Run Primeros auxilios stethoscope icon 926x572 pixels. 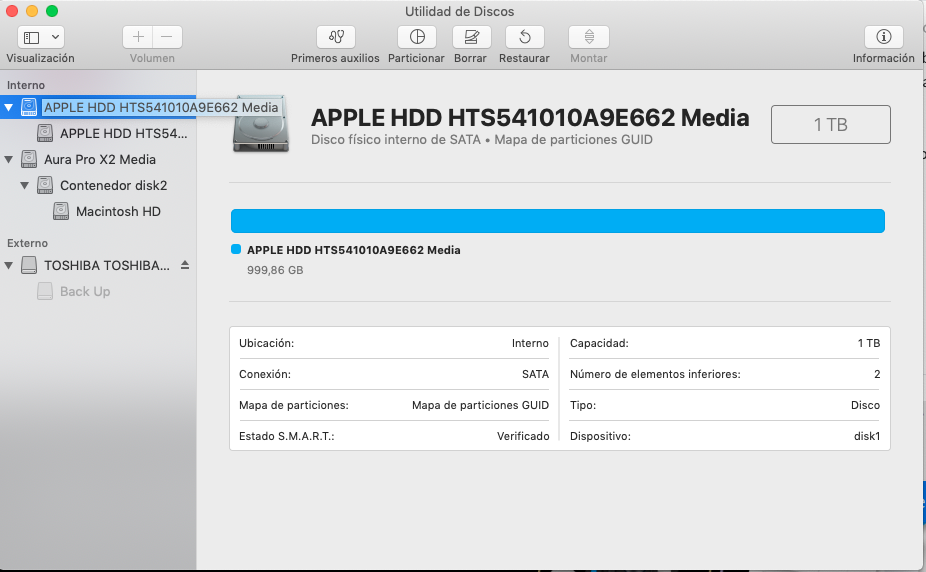coord(336,37)
